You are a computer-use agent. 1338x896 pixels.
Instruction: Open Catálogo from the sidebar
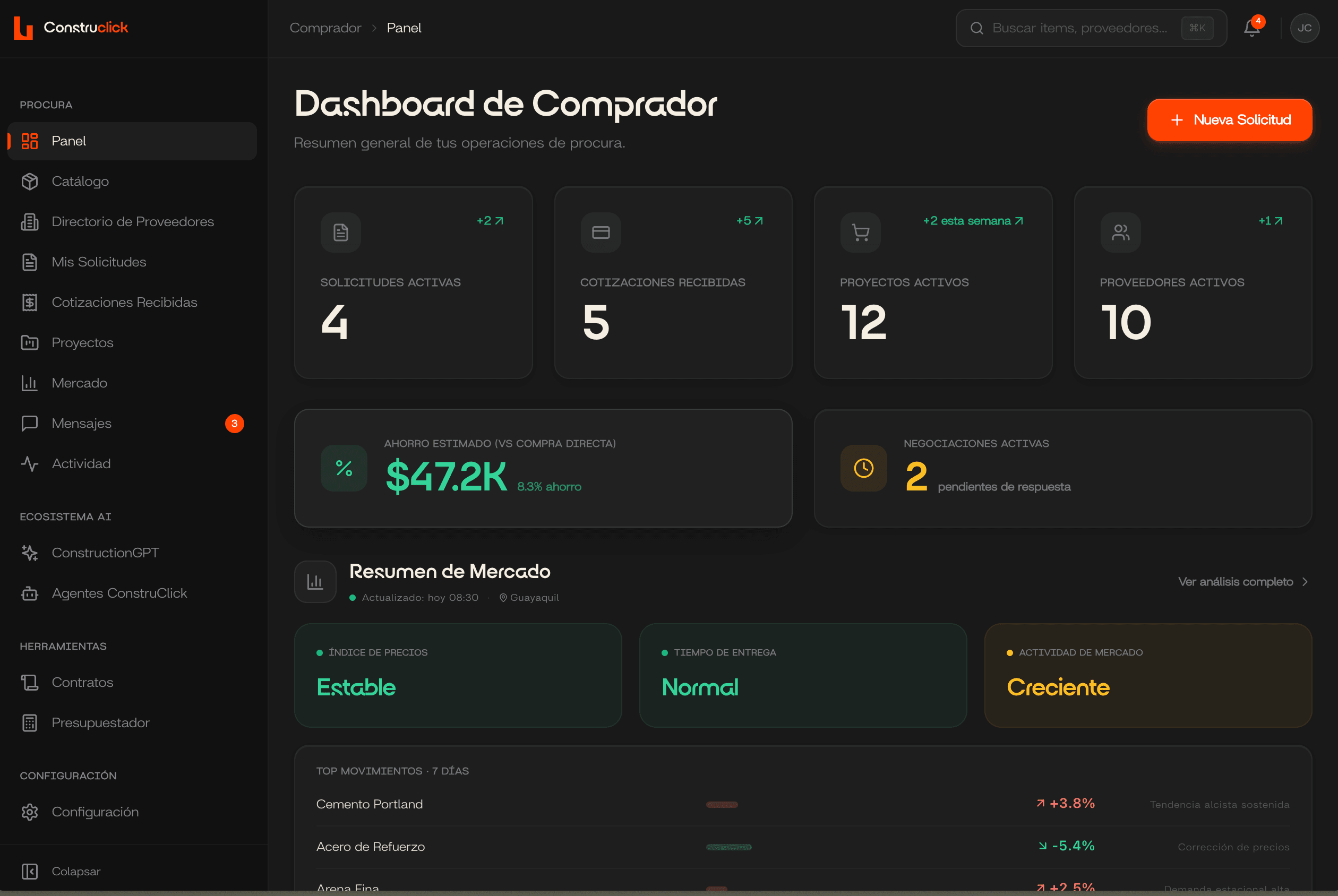tap(132, 181)
